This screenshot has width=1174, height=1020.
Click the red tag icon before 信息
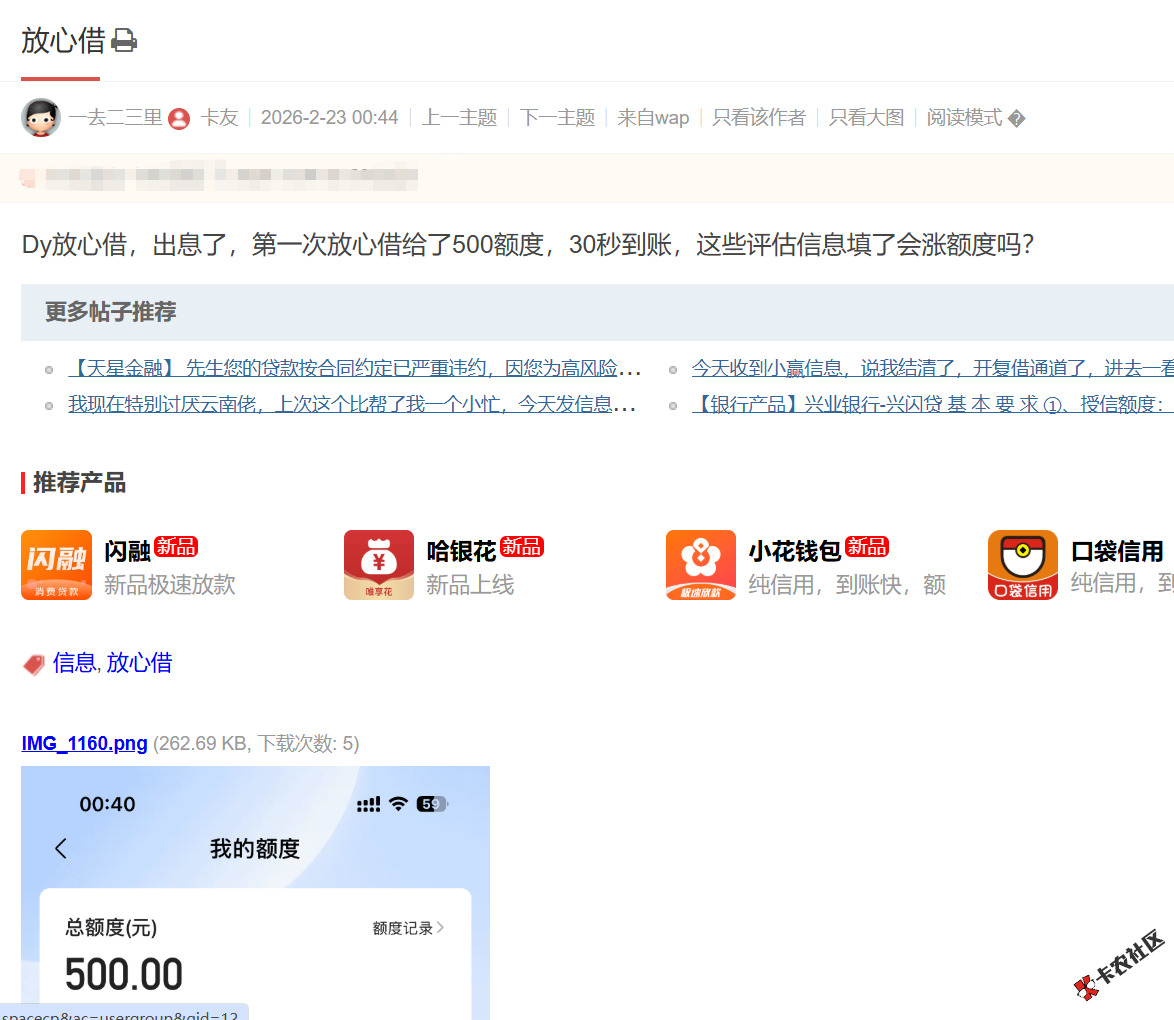33,662
